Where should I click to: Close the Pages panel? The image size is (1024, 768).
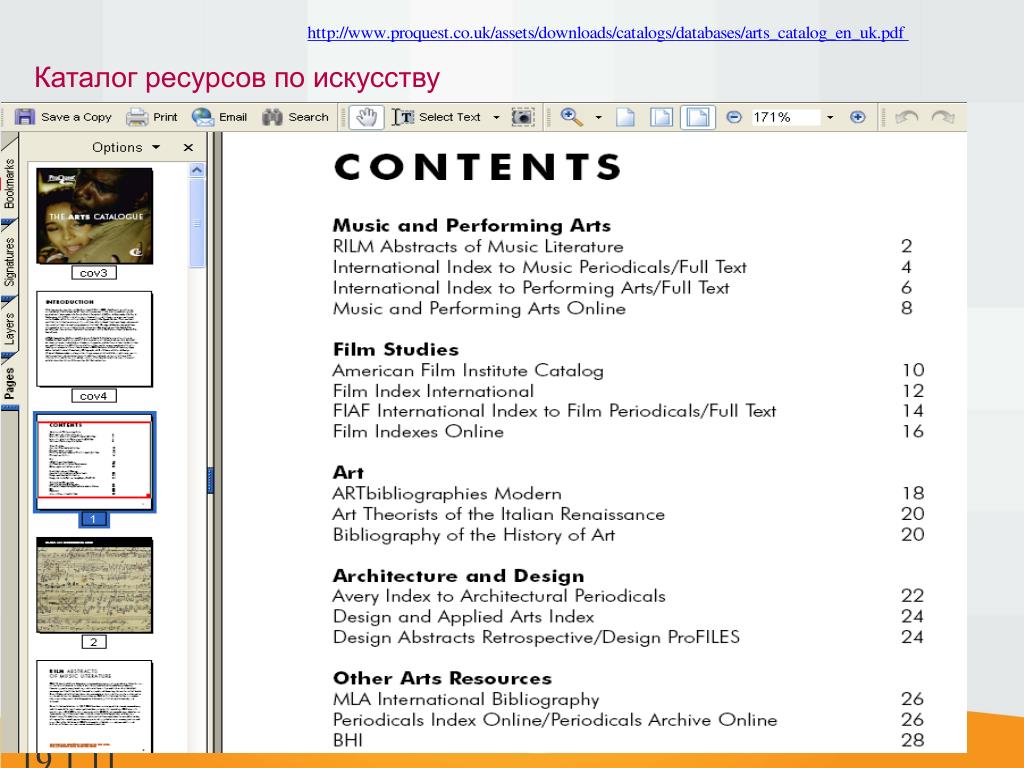pos(188,148)
